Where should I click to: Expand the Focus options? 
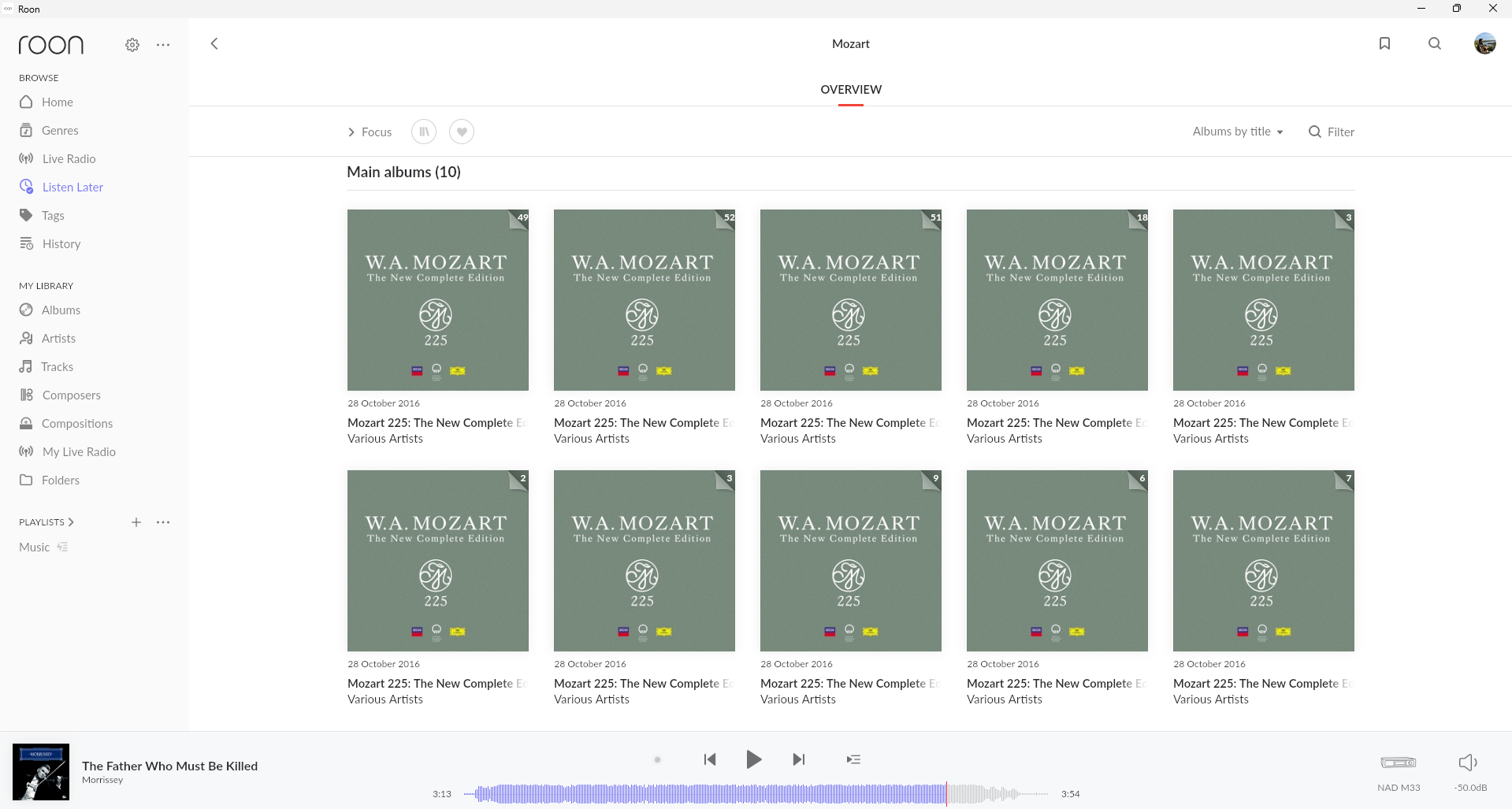click(x=370, y=132)
